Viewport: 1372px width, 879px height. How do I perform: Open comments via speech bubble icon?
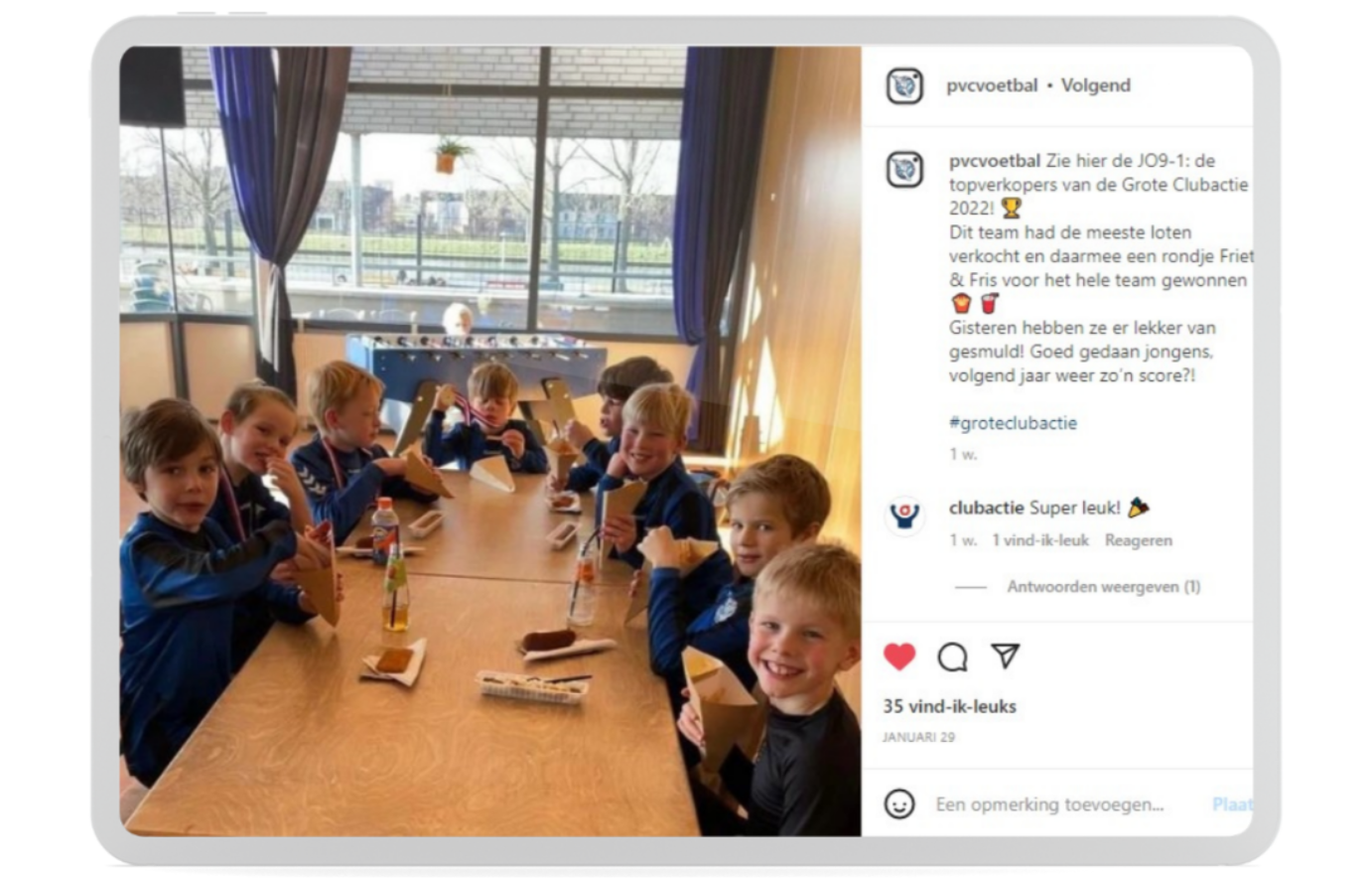pyautogui.click(x=952, y=657)
